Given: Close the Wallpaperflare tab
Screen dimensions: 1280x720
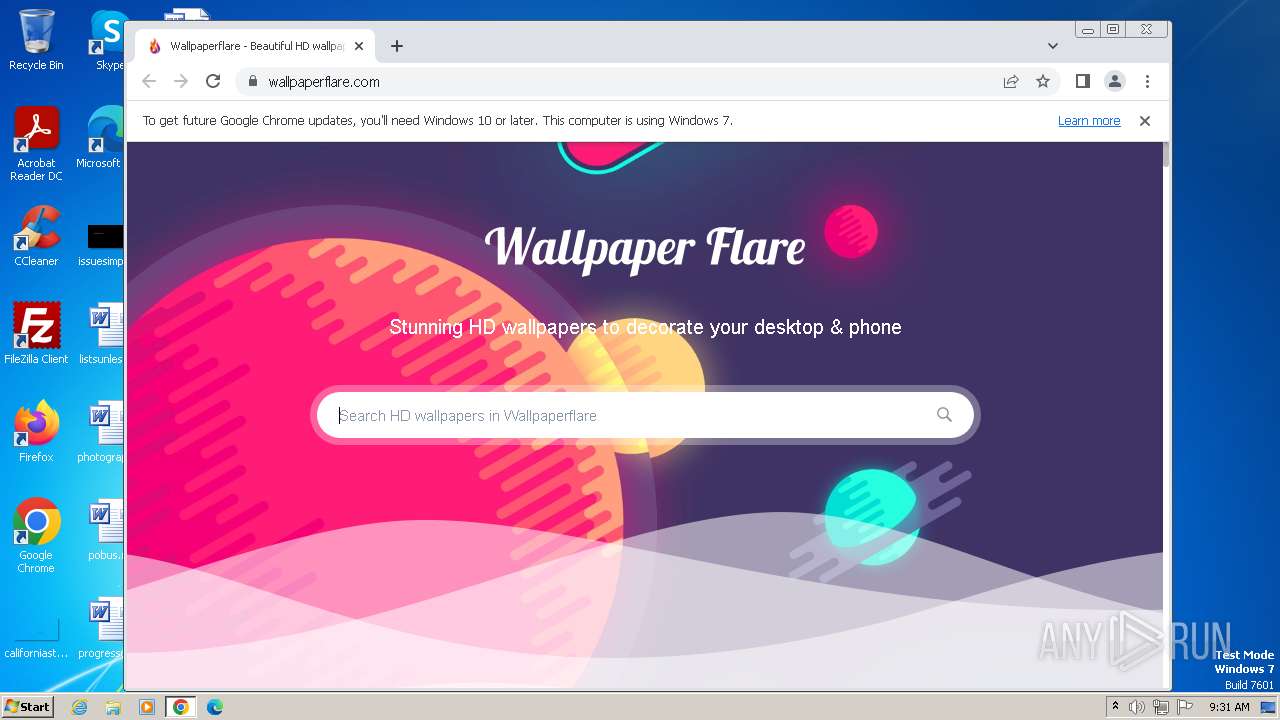Looking at the screenshot, I should [x=359, y=46].
